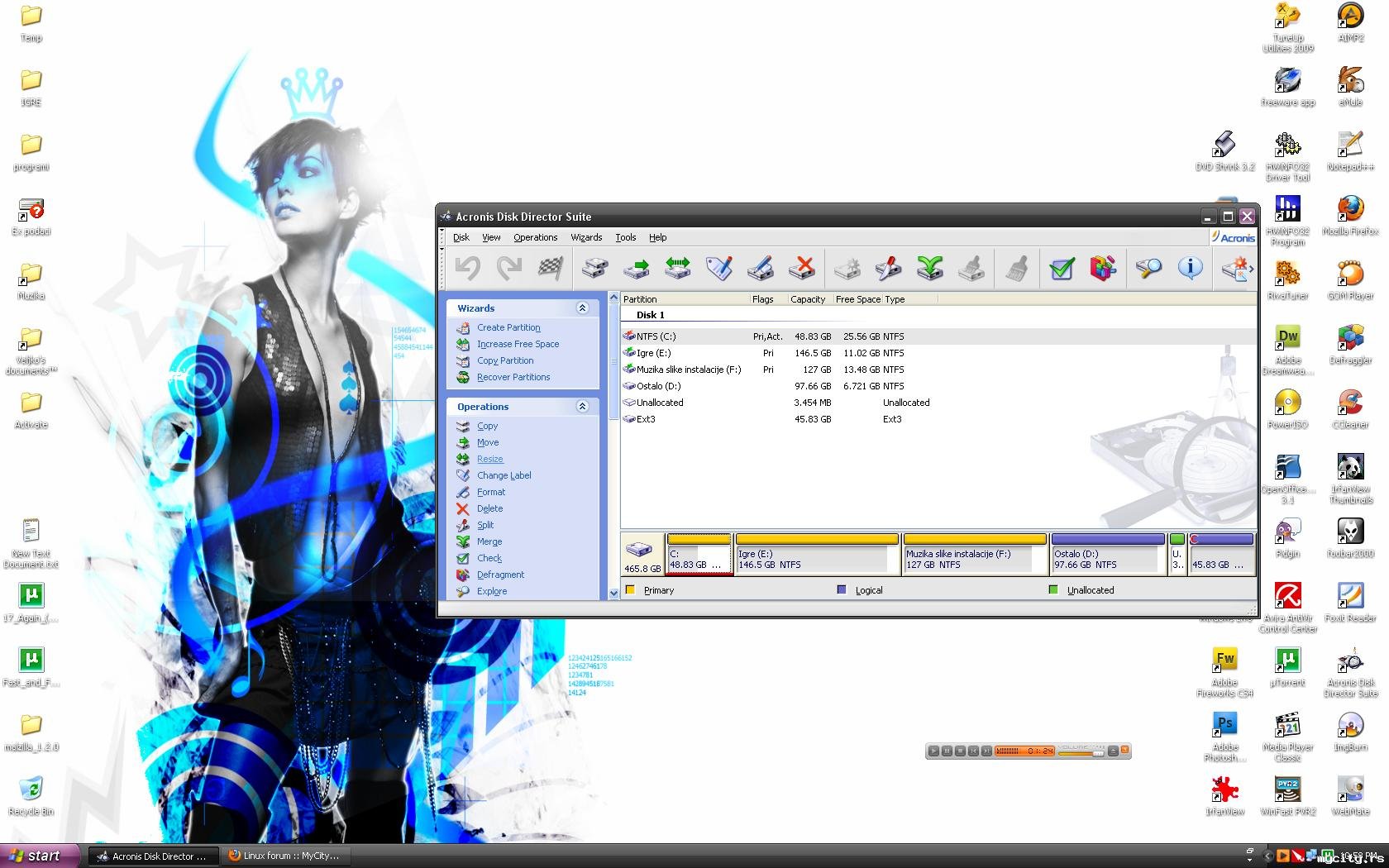Screen dimensions: 1389x868
Task: Click the yellow Primary legend swatch
Action: (631, 590)
